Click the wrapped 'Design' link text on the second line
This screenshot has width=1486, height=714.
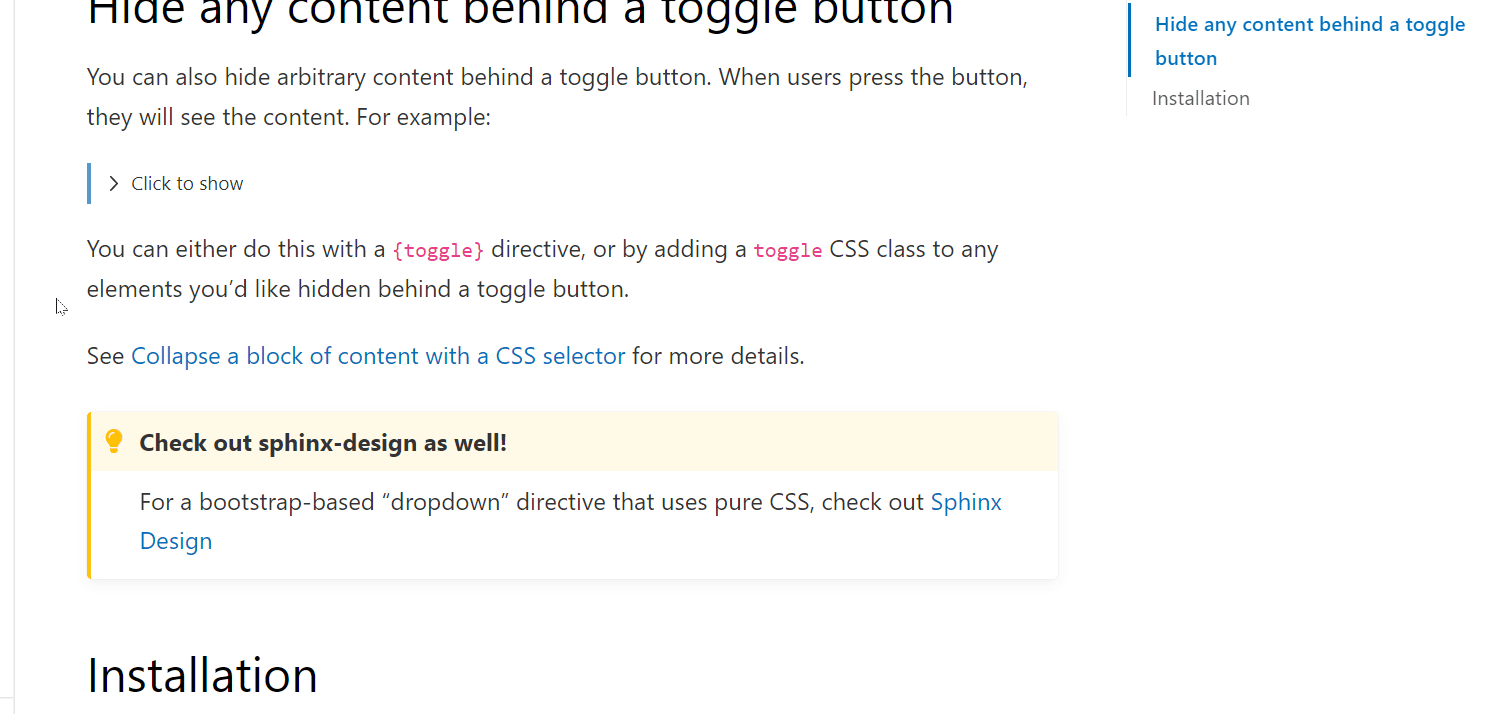click(176, 541)
